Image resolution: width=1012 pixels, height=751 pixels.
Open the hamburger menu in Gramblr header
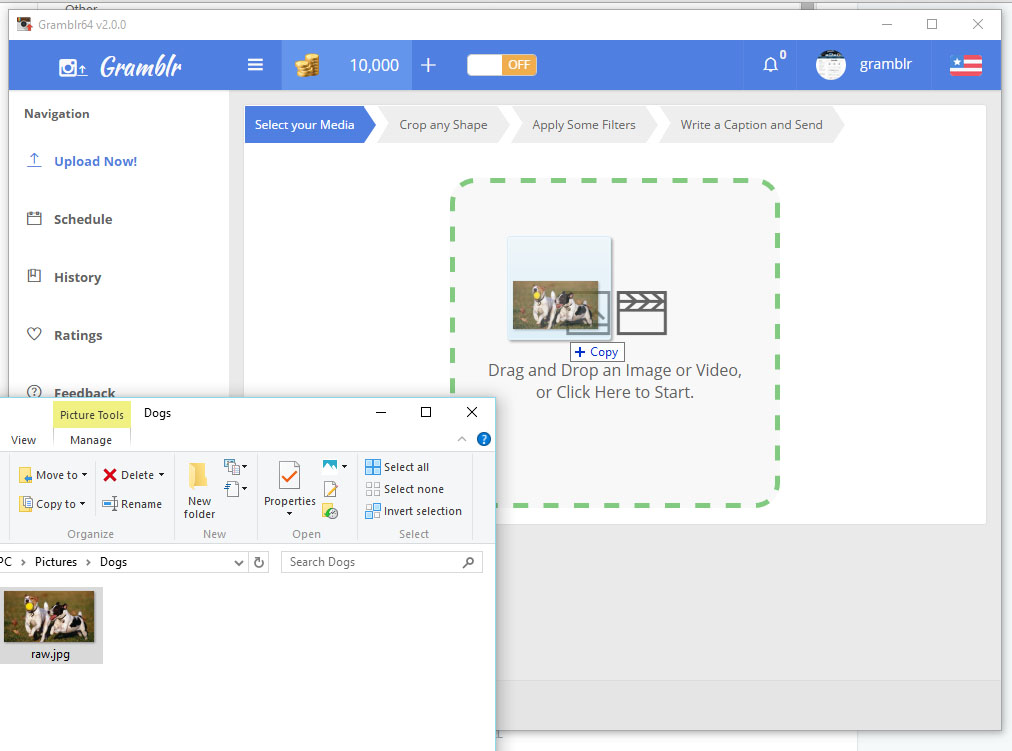tap(256, 65)
